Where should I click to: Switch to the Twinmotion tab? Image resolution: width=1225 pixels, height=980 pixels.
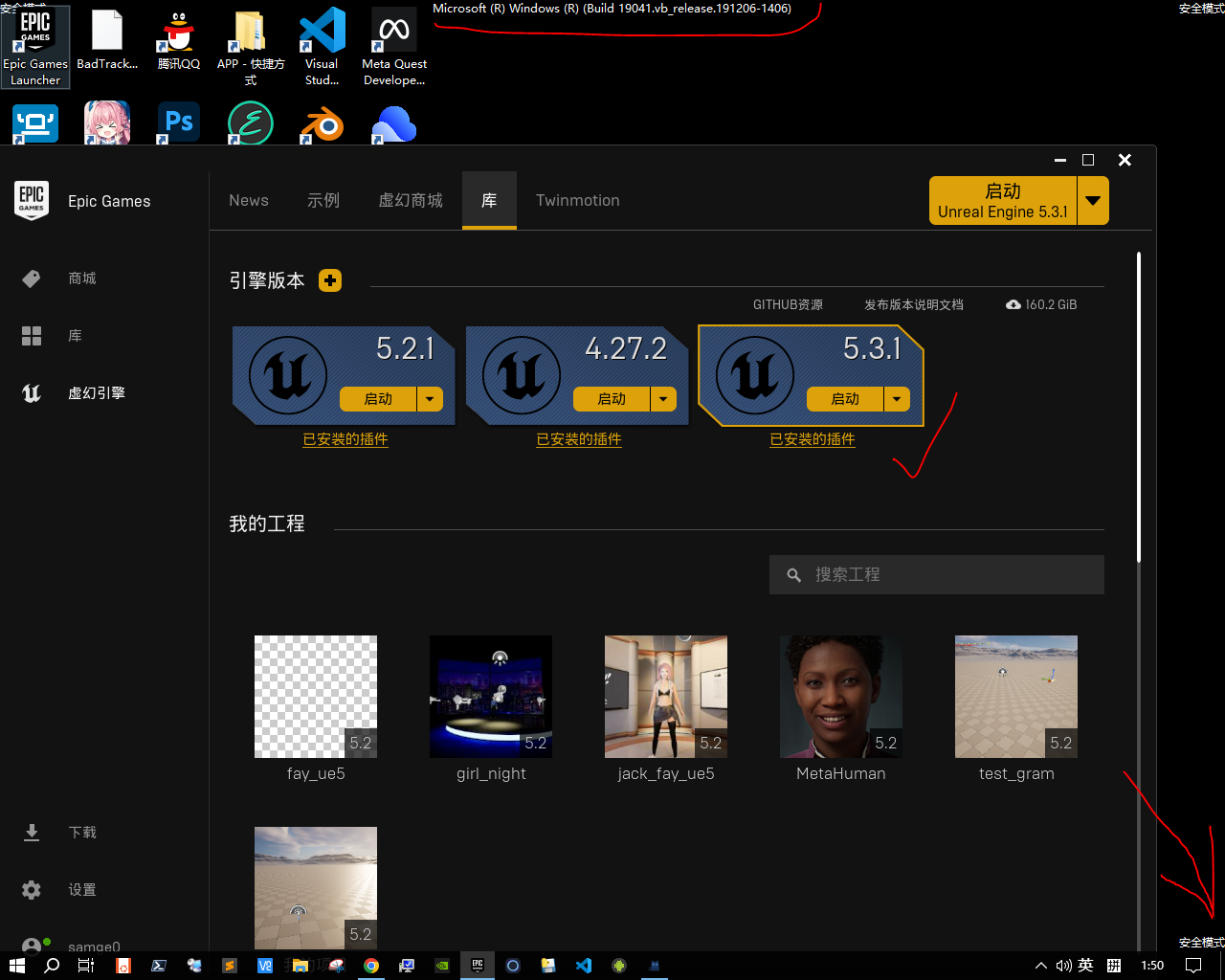point(578,200)
